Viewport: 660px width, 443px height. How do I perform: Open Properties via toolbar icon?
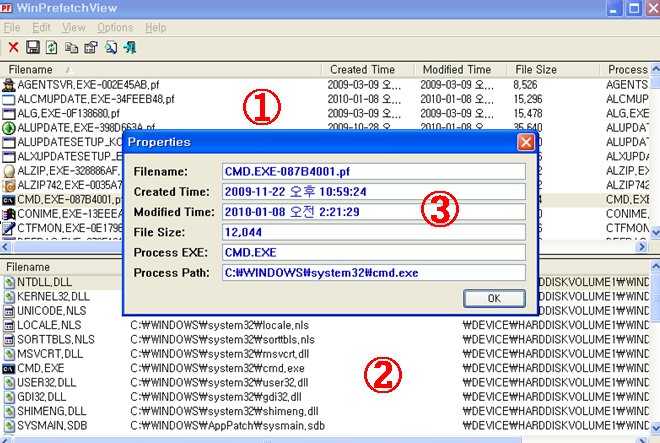[91, 48]
